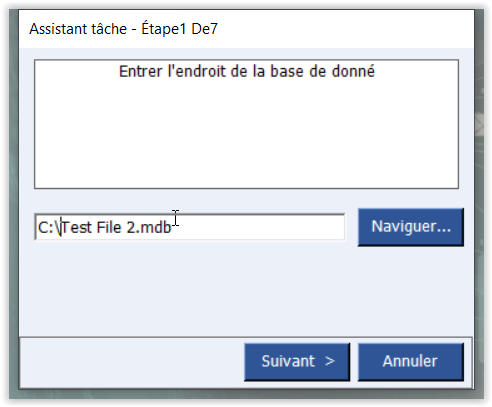Select the Entrer l'endroit instruction heading
Screen dimensions: 492x407
click(247, 71)
